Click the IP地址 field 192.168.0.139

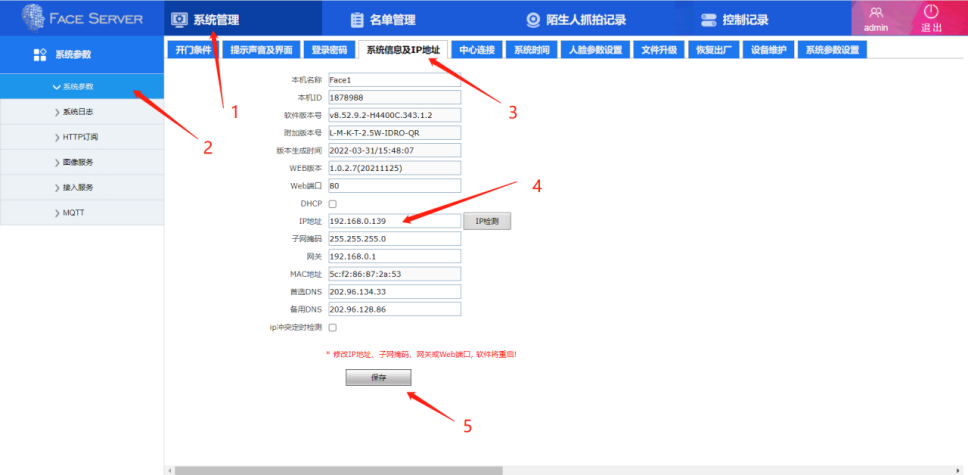point(394,221)
